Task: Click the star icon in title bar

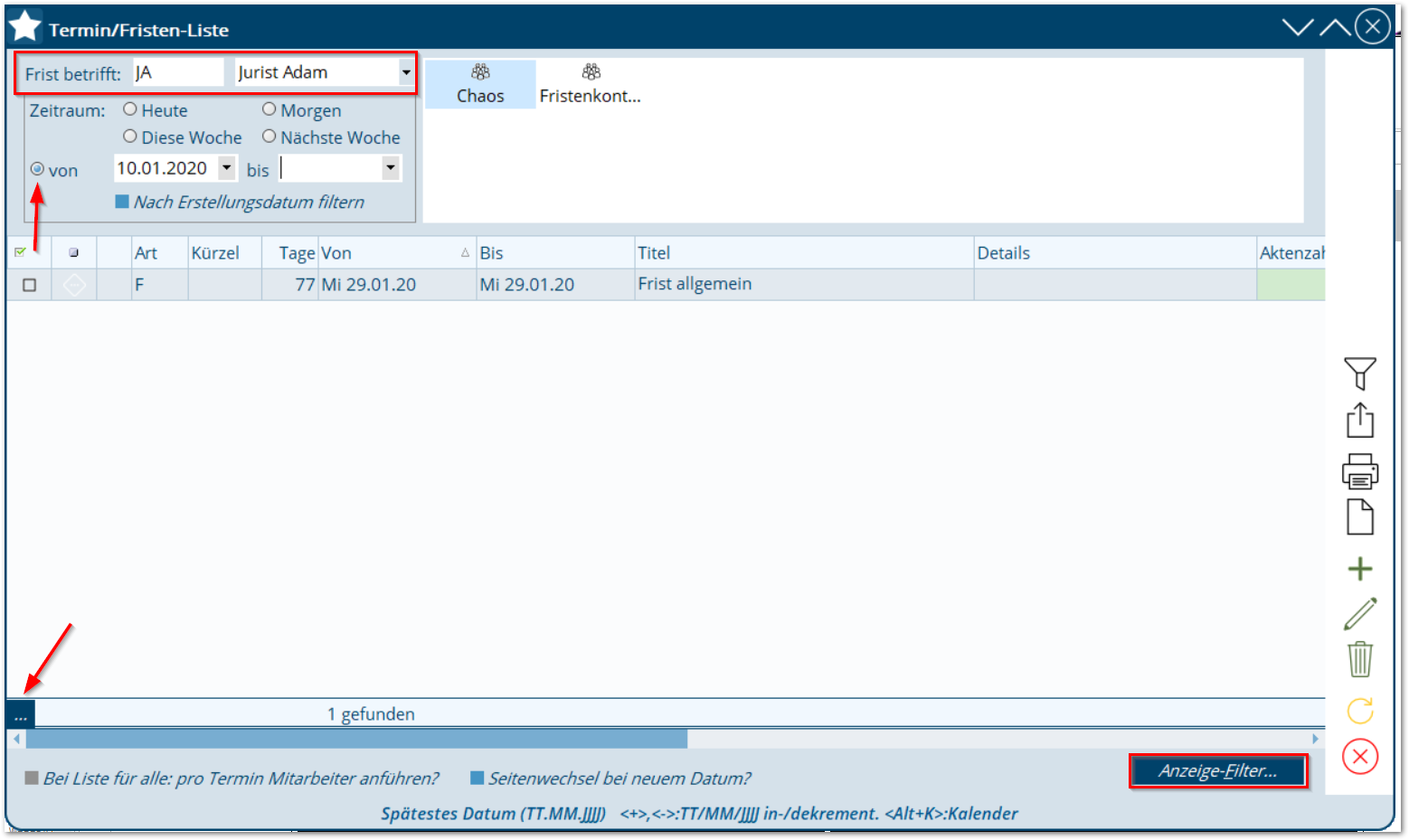Action: pyautogui.click(x=25, y=26)
